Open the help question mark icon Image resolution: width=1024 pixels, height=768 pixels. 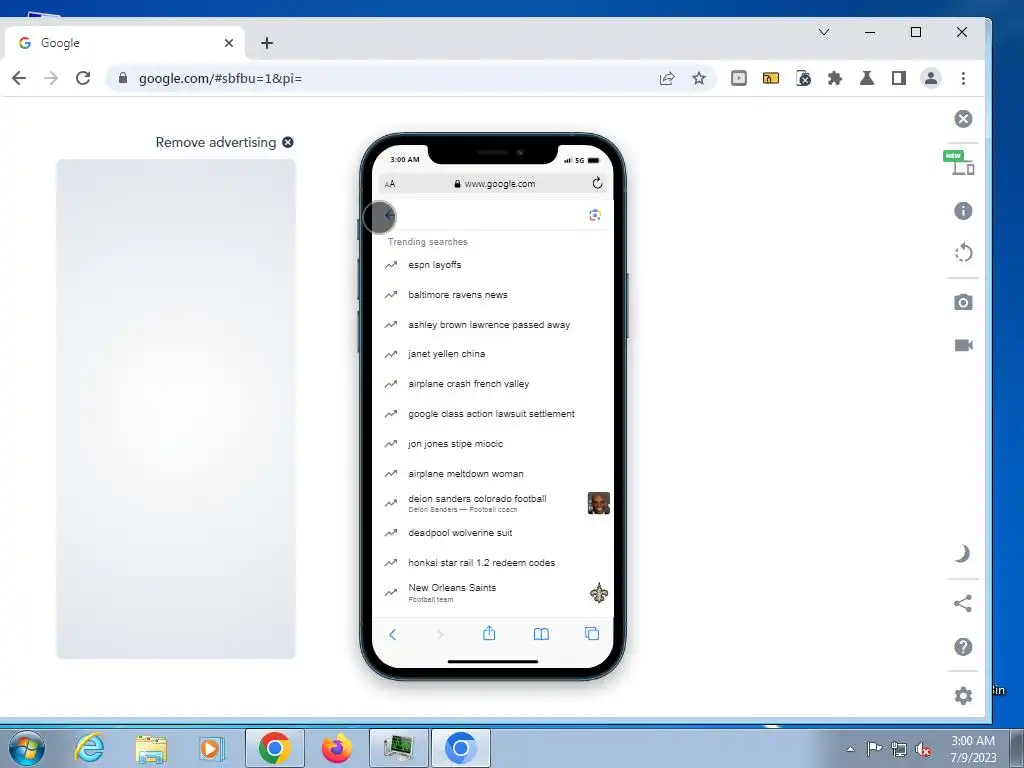[x=963, y=647]
